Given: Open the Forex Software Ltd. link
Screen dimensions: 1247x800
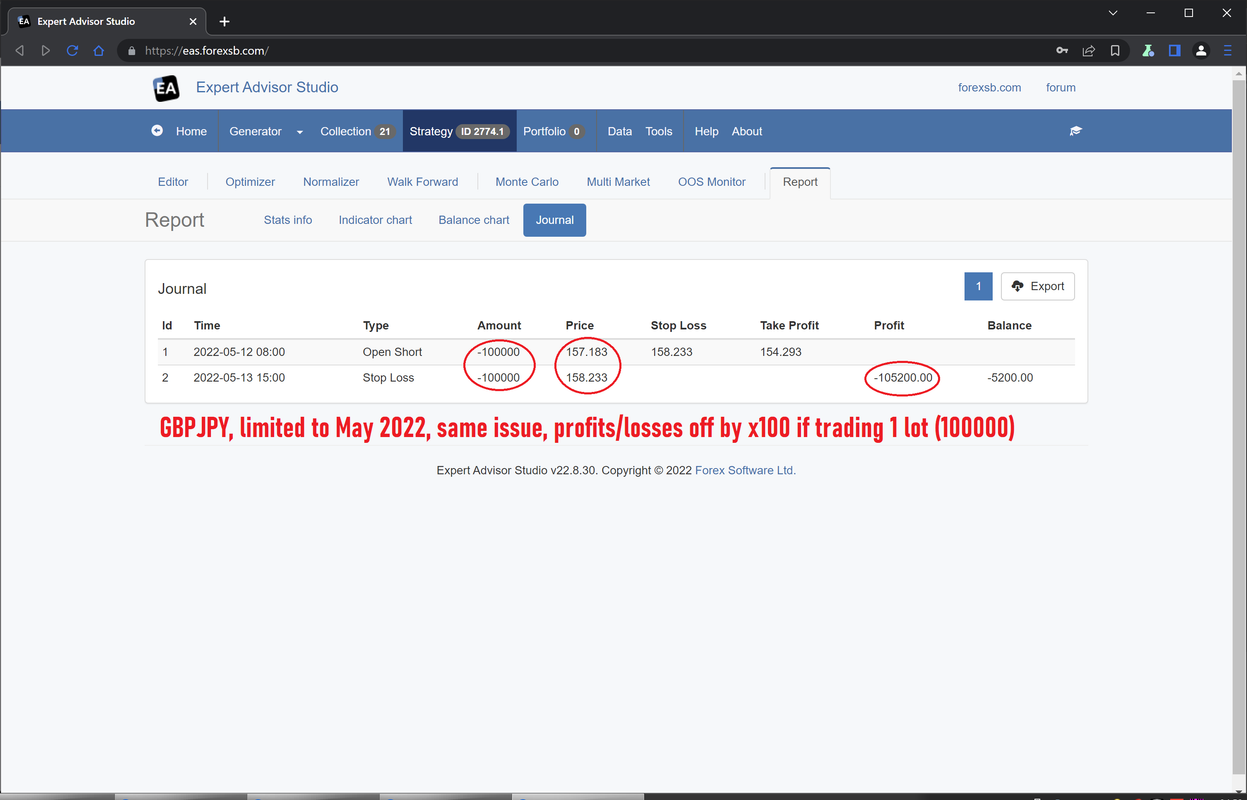Looking at the screenshot, I should pyautogui.click(x=746, y=470).
